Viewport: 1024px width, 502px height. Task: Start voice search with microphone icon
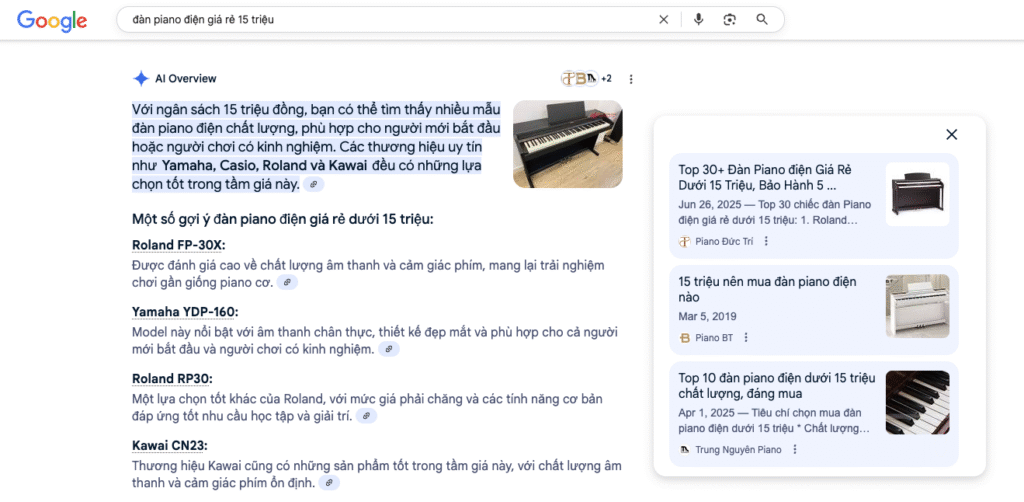pos(698,19)
